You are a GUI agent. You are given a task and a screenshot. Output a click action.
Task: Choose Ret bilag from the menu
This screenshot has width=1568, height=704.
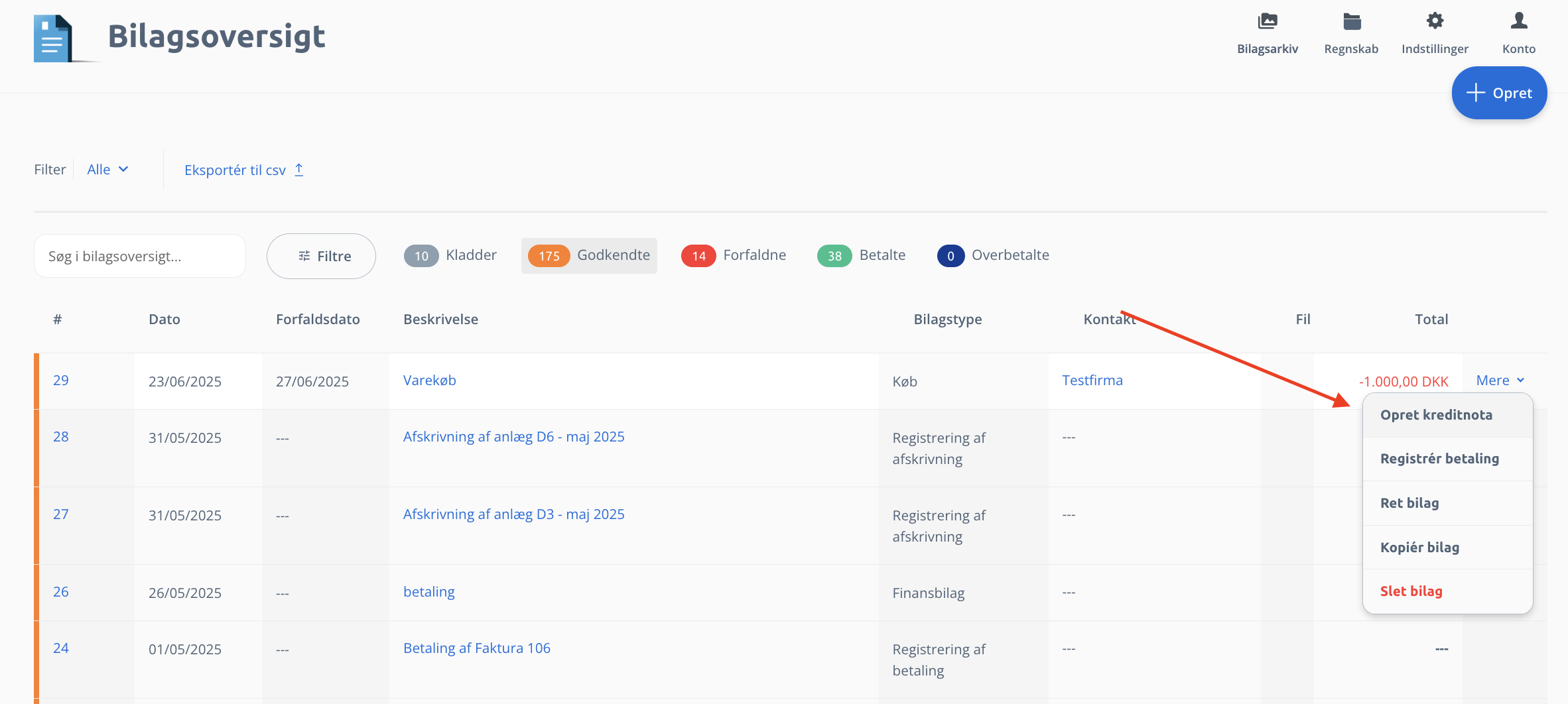point(1447,503)
